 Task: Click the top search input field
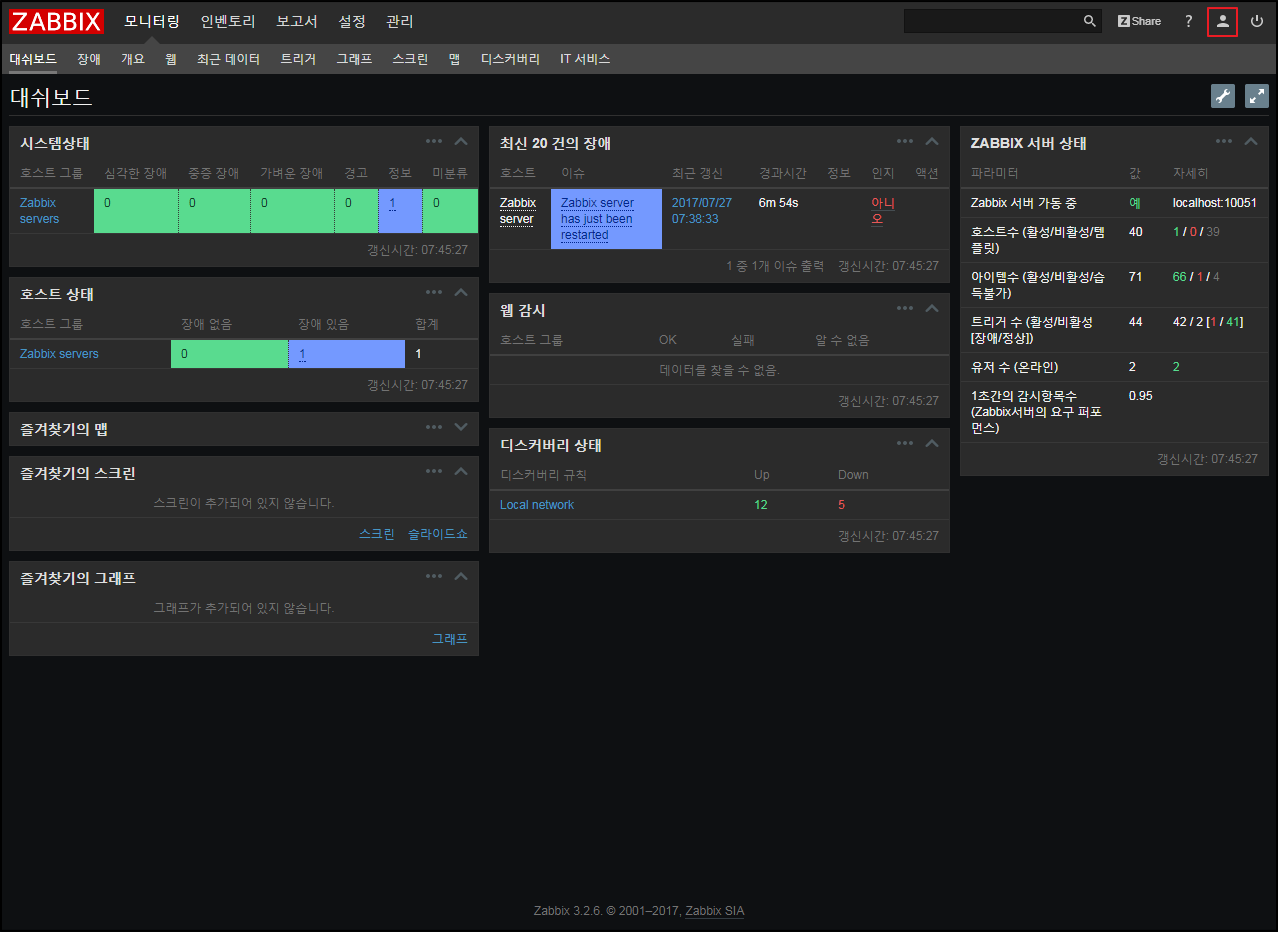coord(992,21)
